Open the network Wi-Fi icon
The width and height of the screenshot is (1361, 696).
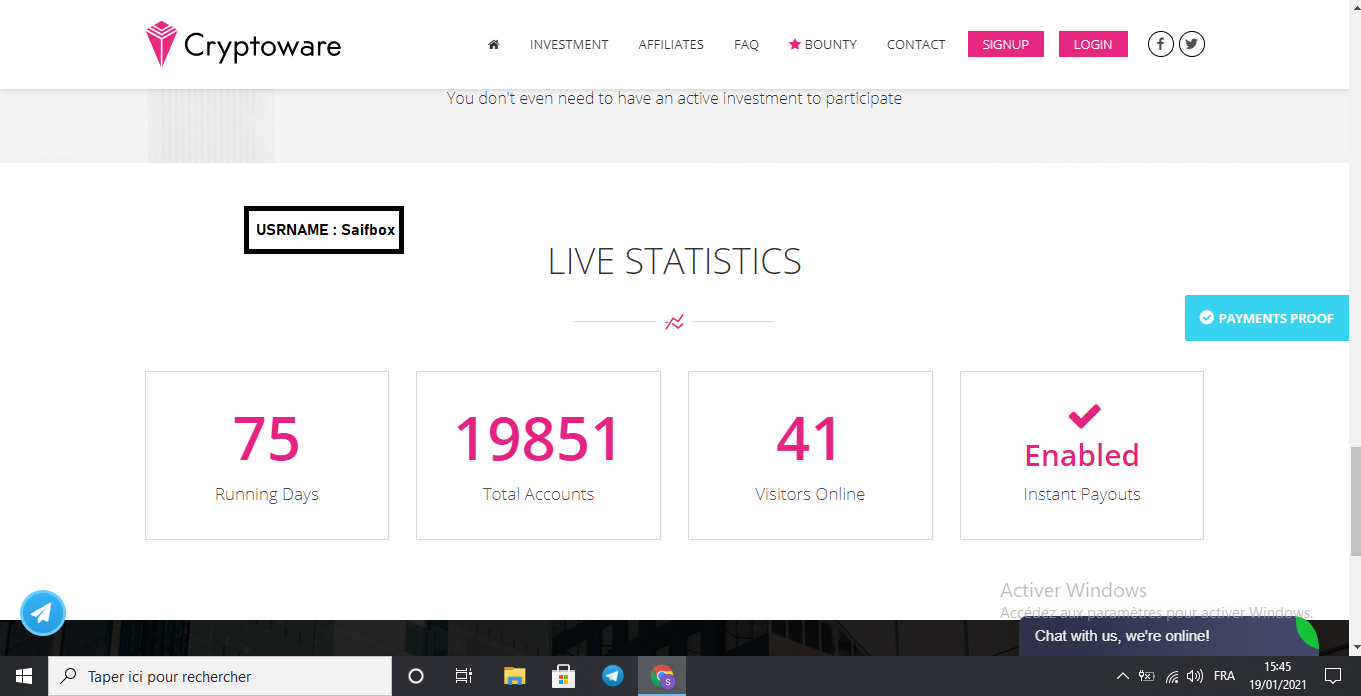pos(1172,676)
